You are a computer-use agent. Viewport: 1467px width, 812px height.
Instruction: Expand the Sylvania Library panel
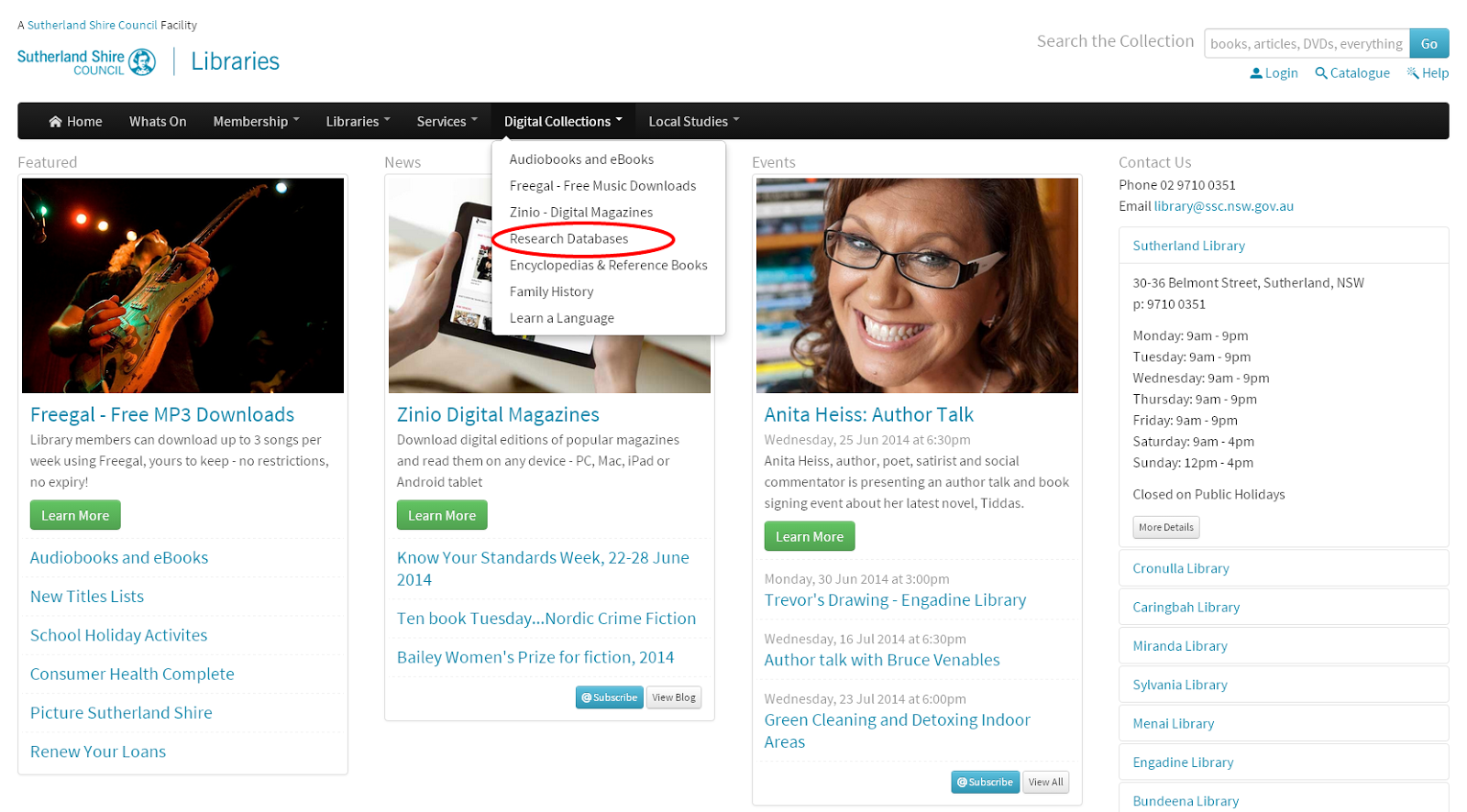click(1284, 685)
